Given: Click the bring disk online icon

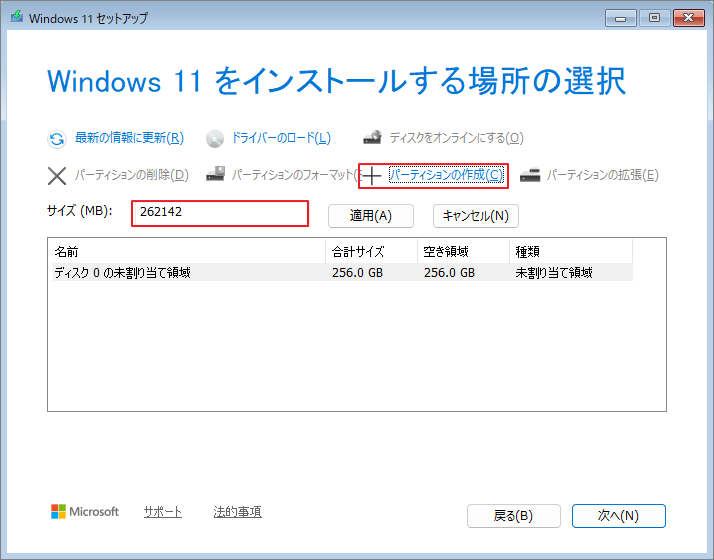Looking at the screenshot, I should [372, 137].
